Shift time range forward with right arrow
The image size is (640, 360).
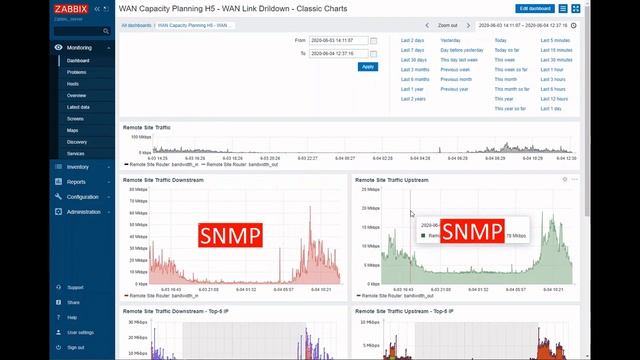[x=468, y=25]
